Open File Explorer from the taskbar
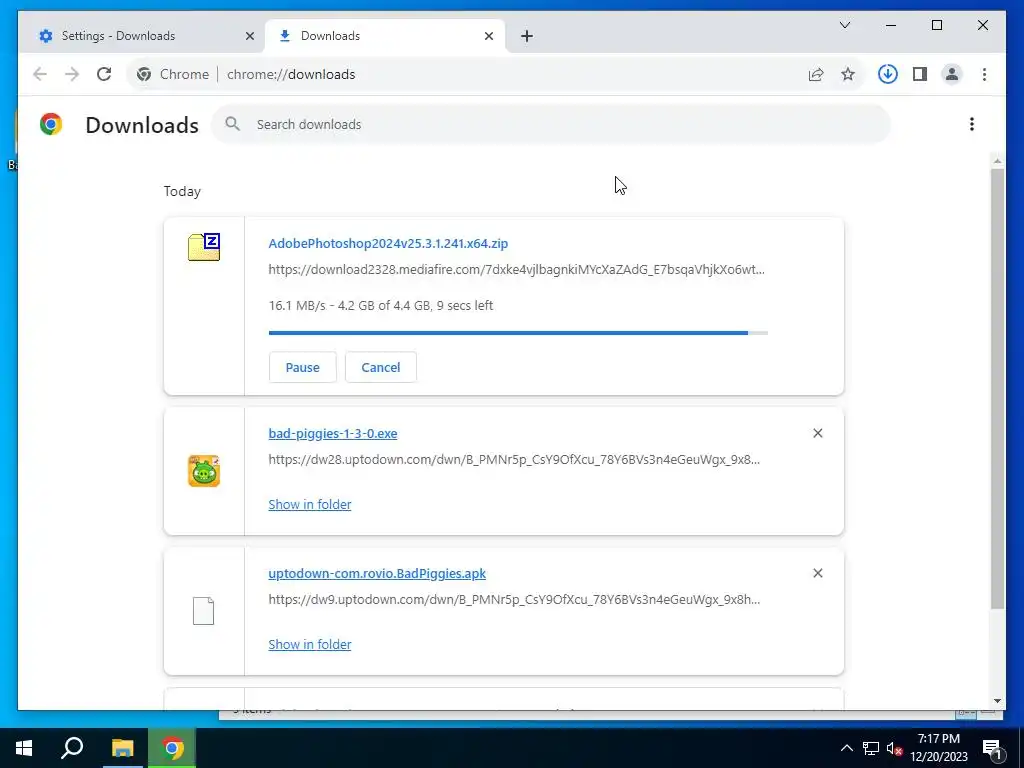 click(x=122, y=748)
